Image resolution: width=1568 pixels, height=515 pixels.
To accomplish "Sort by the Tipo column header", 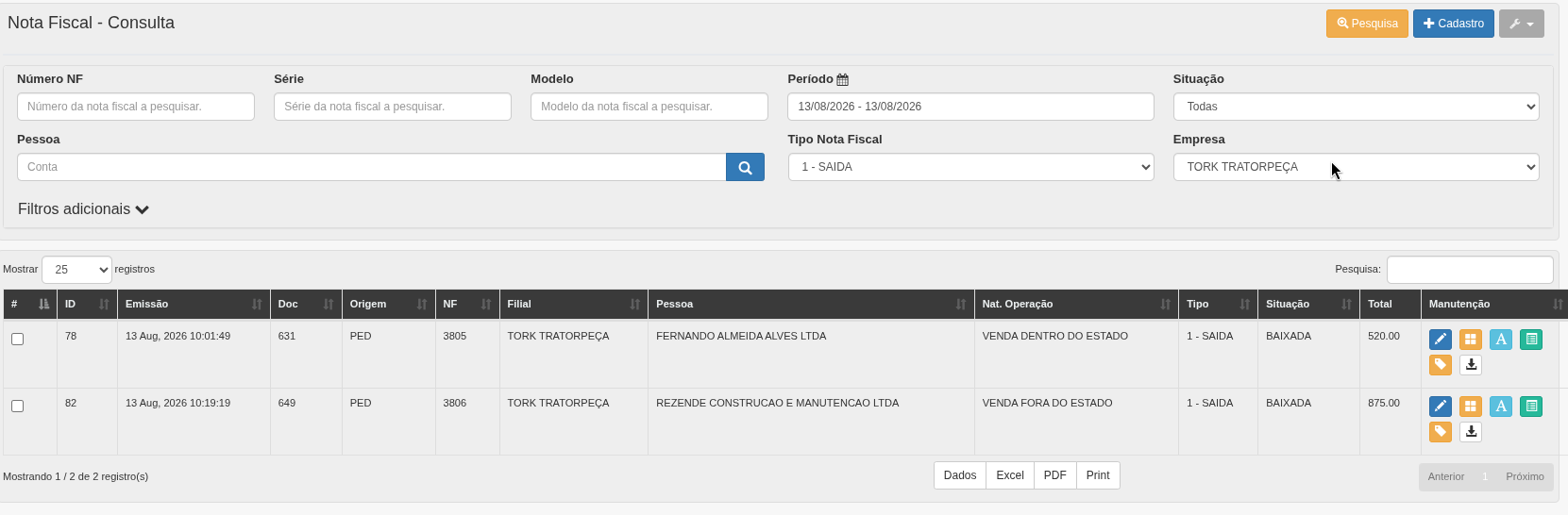I will [1218, 304].
